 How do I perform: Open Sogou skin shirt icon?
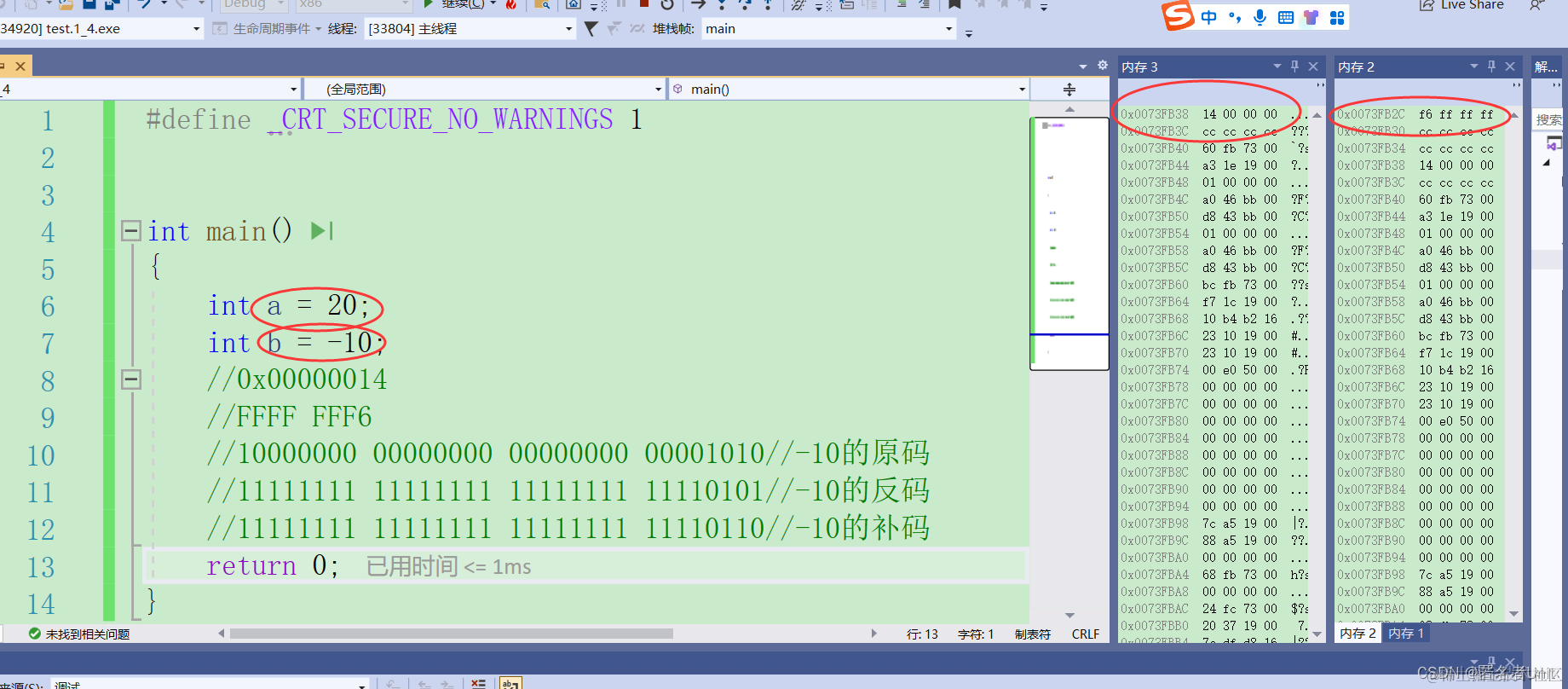pos(1311,17)
